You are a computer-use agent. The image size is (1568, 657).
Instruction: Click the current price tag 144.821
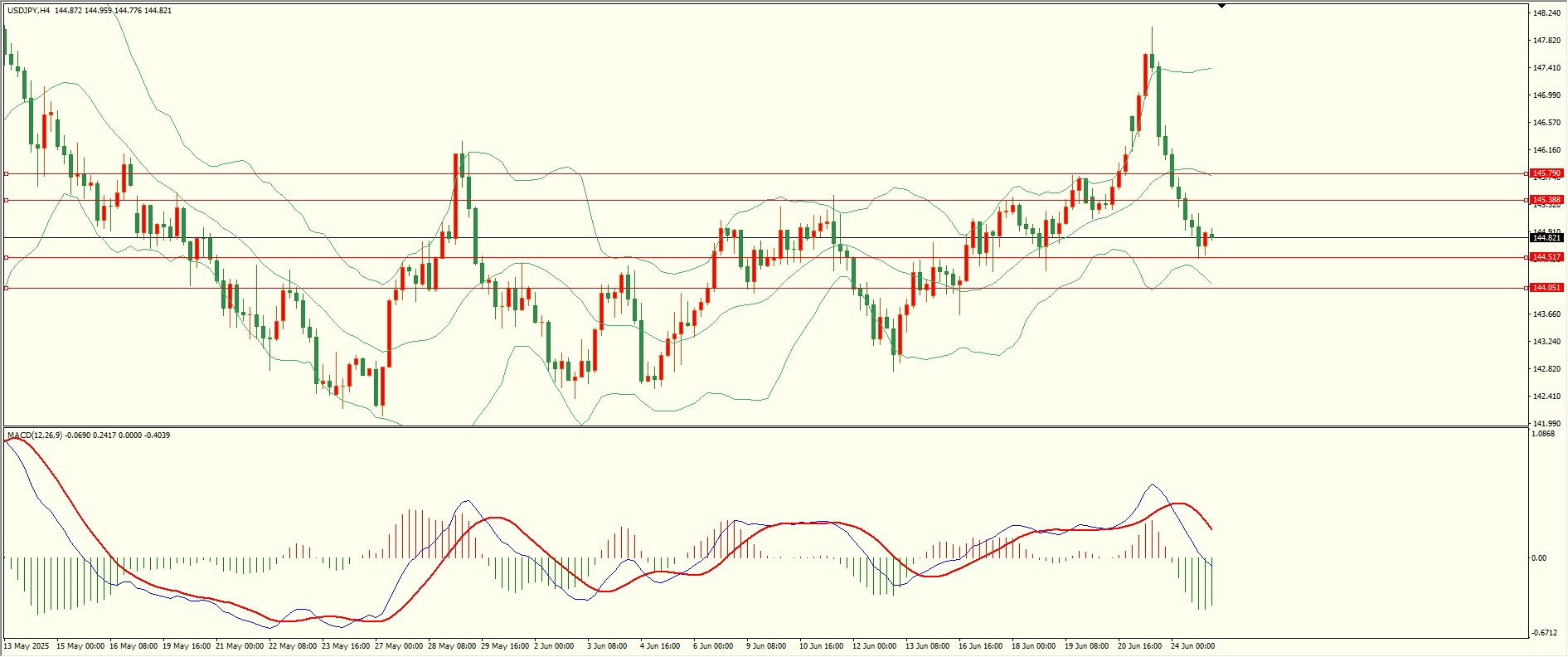point(1546,238)
